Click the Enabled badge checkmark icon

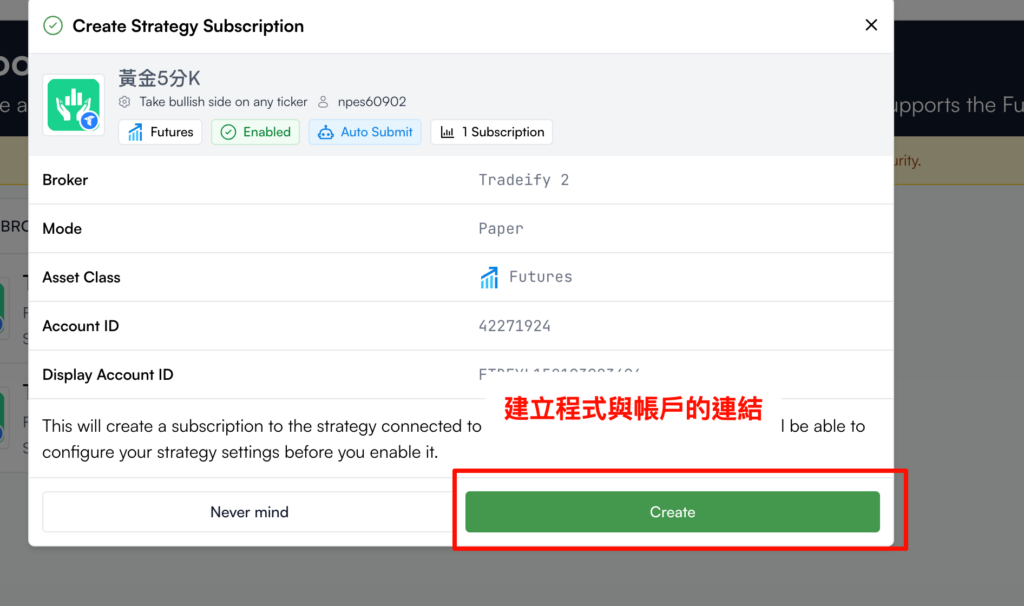pyautogui.click(x=228, y=133)
